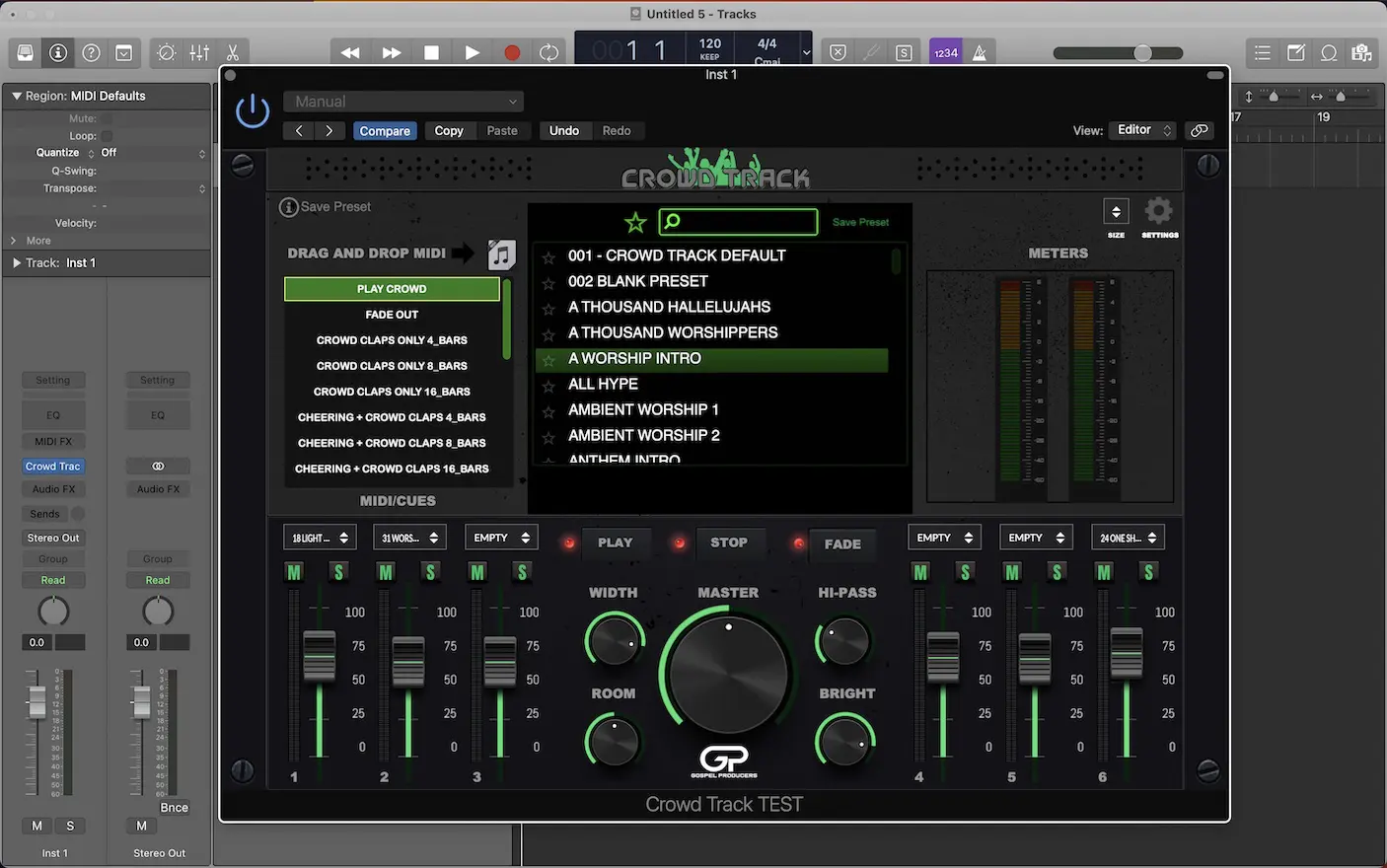
Task: Click the plugin FADE button
Action: [x=842, y=543]
